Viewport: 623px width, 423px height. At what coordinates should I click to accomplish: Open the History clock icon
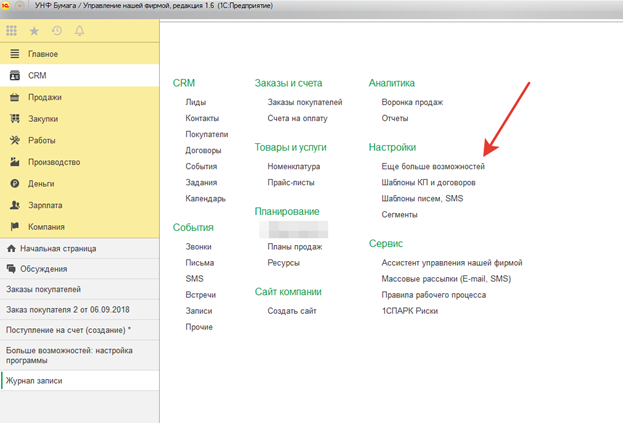(57, 31)
